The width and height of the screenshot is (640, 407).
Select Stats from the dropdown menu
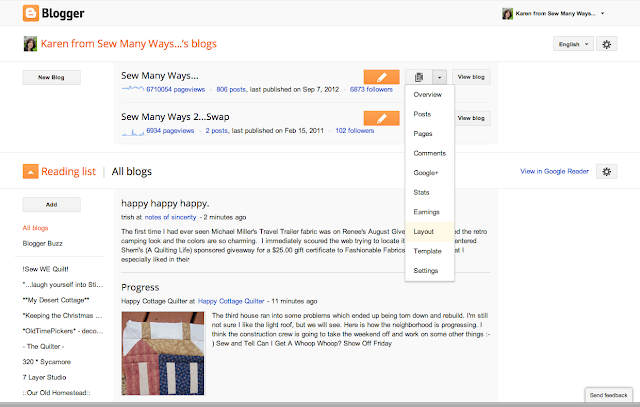[430, 192]
